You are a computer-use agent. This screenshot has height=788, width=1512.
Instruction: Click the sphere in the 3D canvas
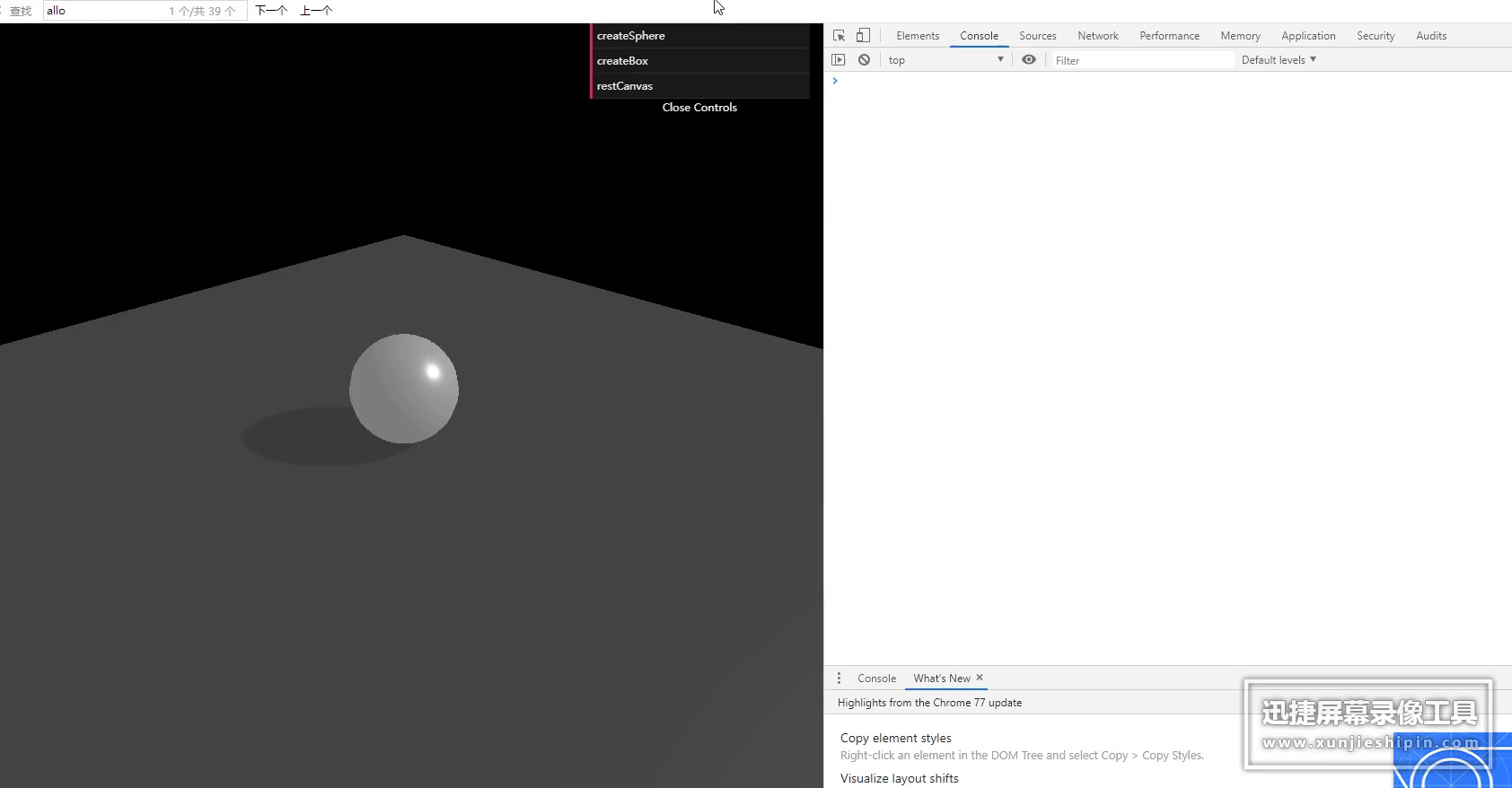click(404, 389)
